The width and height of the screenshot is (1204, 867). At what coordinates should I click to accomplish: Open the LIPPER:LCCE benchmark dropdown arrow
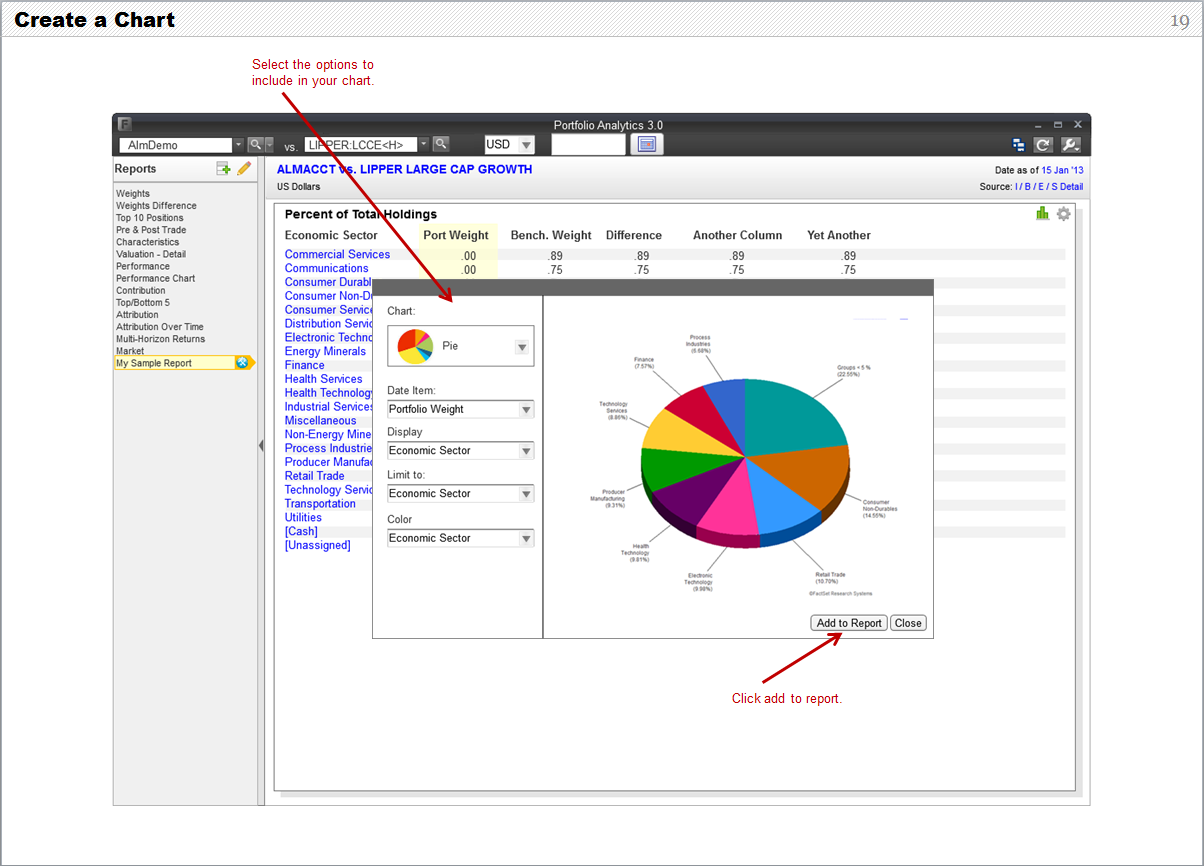point(424,145)
